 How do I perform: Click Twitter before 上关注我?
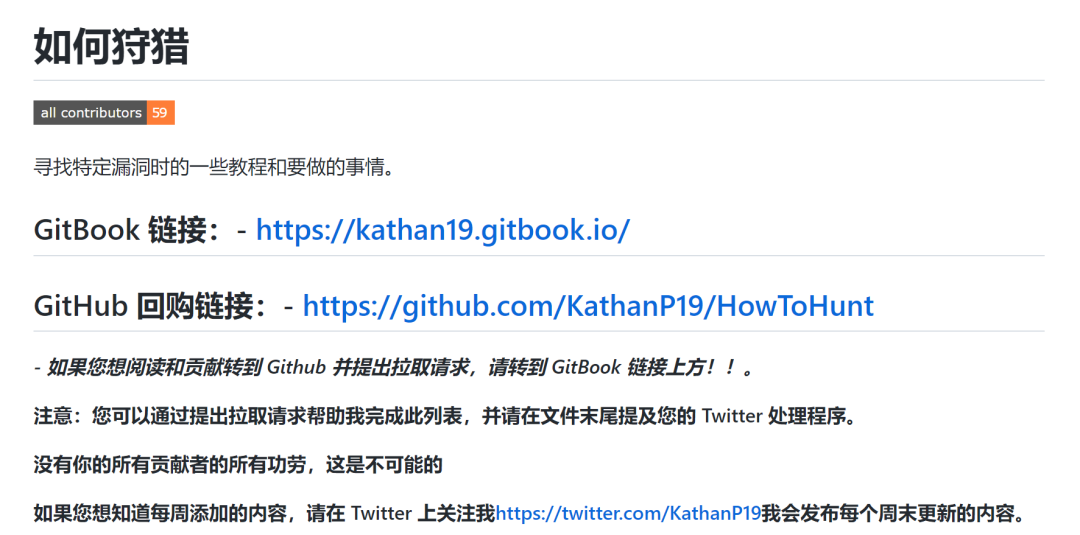tap(382, 513)
